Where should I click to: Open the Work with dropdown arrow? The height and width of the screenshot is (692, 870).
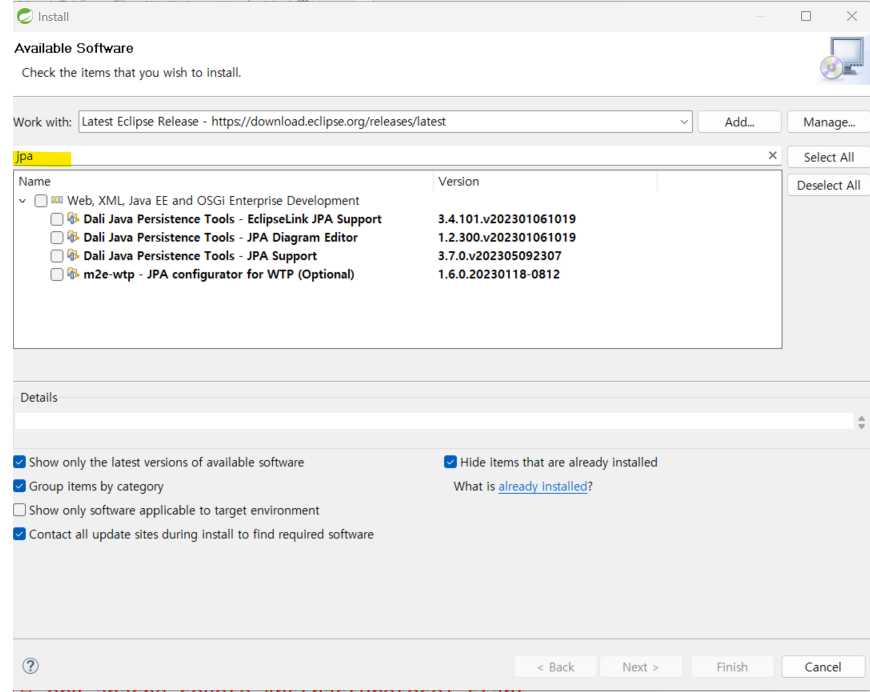[x=684, y=122]
